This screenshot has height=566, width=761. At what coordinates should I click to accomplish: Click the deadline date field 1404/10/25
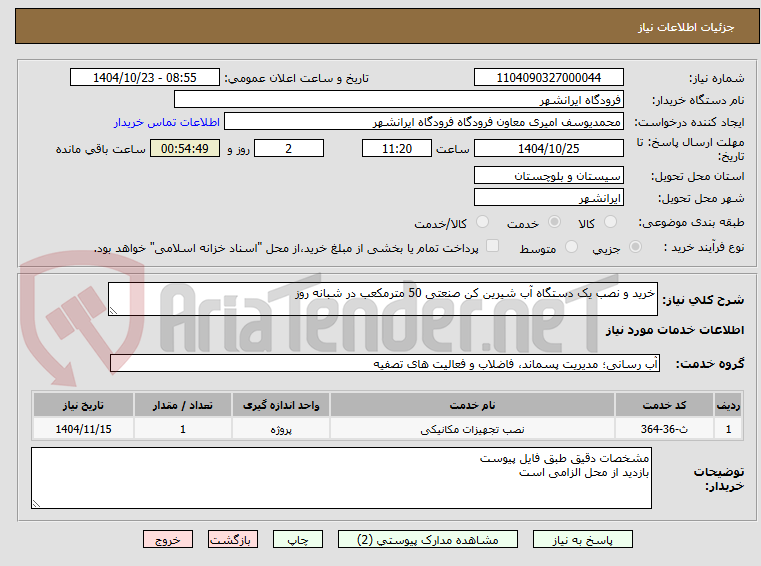[548, 149]
